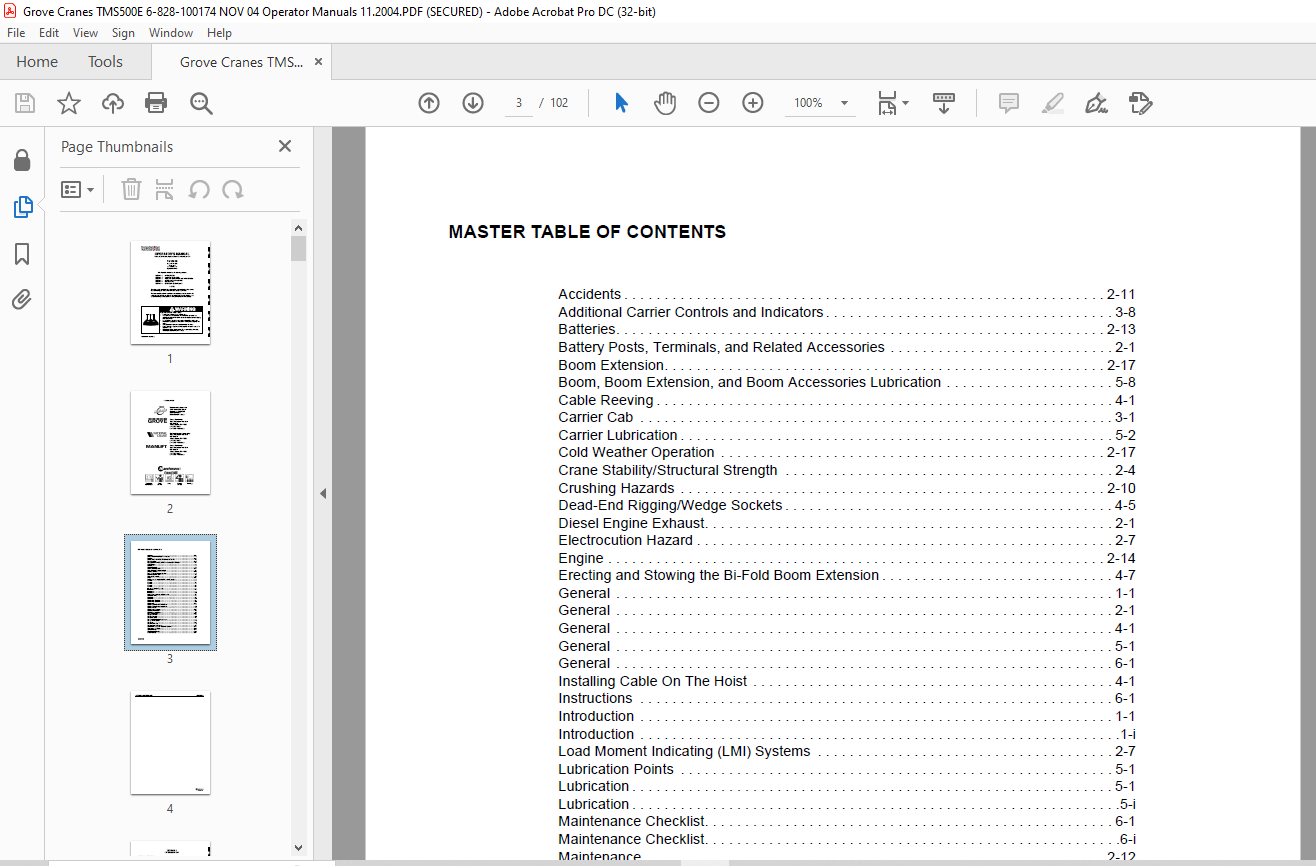
Task: Go to previous page arrow
Action: click(x=429, y=103)
